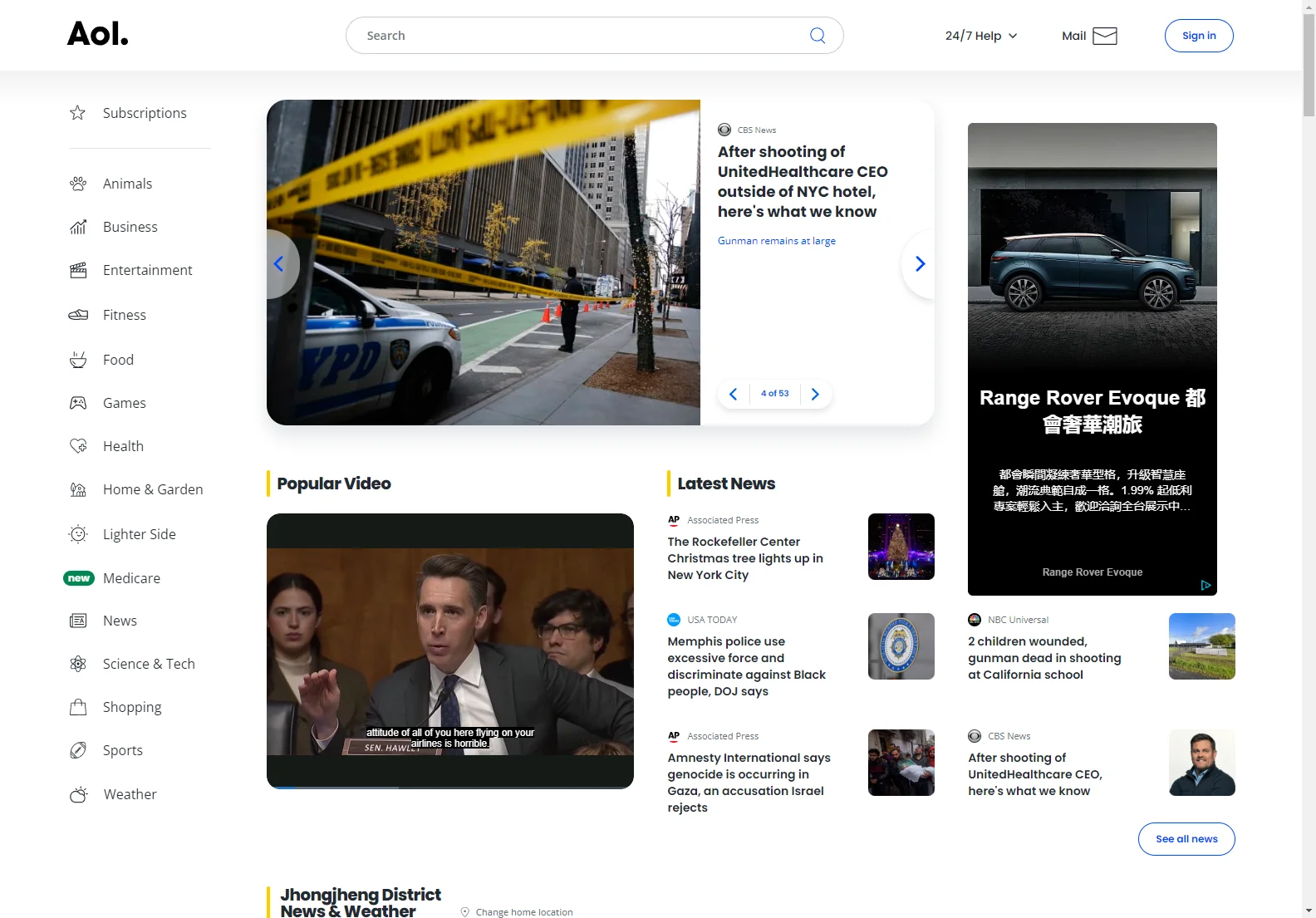Click the page scrollbar down arrow

click(x=1309, y=911)
